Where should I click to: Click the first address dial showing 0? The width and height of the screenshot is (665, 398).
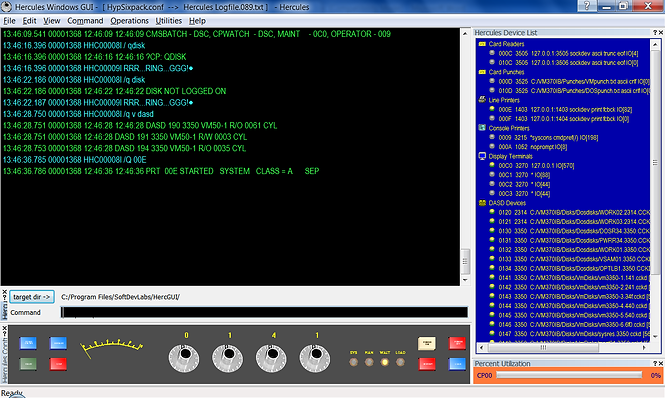pos(184,358)
